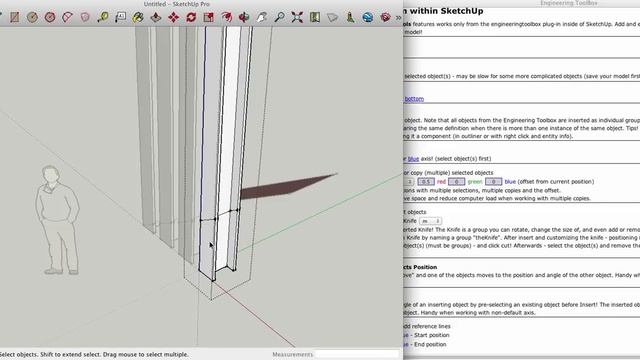
Task: Click the 'Untitled - SketchUp Pro' window title
Action: pos(177,4)
